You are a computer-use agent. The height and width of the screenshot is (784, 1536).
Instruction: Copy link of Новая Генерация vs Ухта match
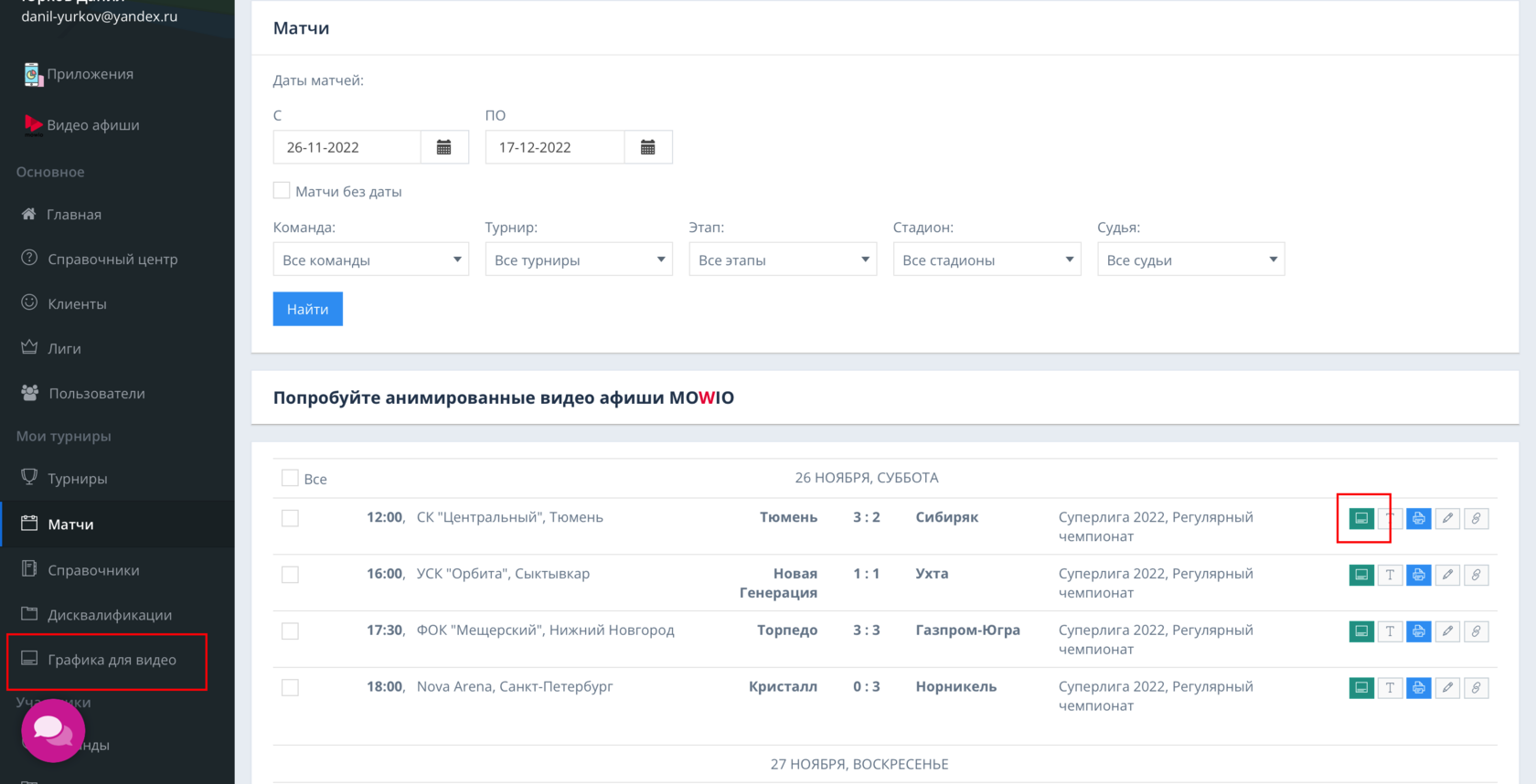pyautogui.click(x=1476, y=575)
